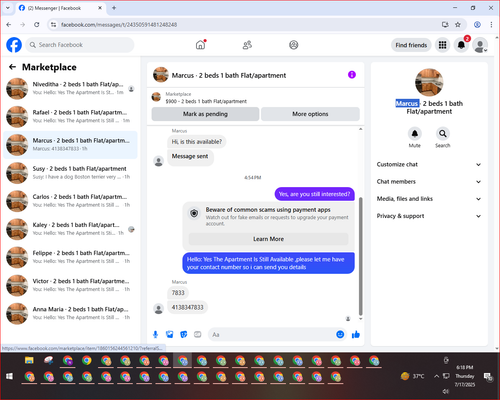
Task: Attach a file with the photo icon
Action: [x=170, y=334]
